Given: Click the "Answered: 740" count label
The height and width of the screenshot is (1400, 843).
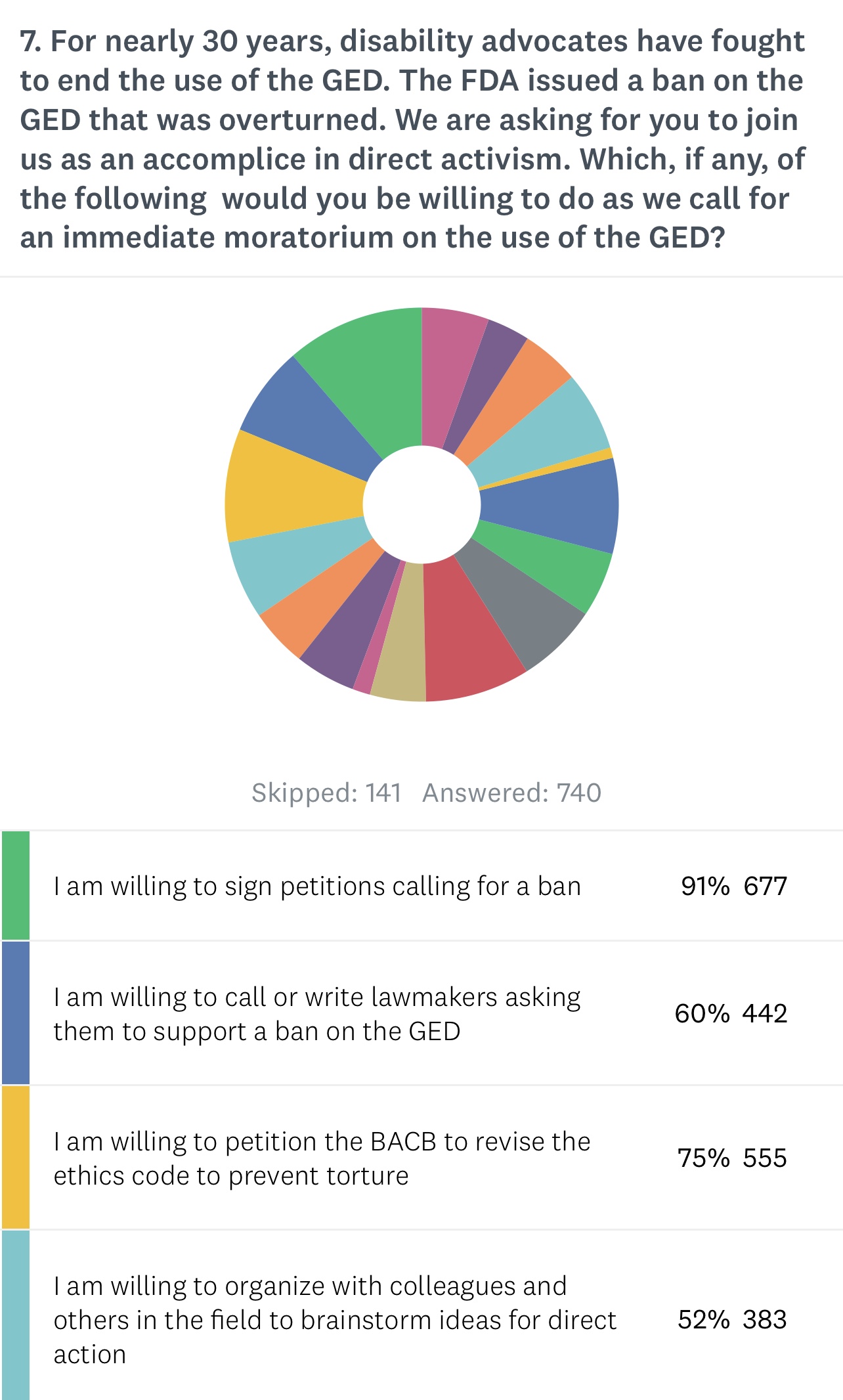Looking at the screenshot, I should (511, 793).
